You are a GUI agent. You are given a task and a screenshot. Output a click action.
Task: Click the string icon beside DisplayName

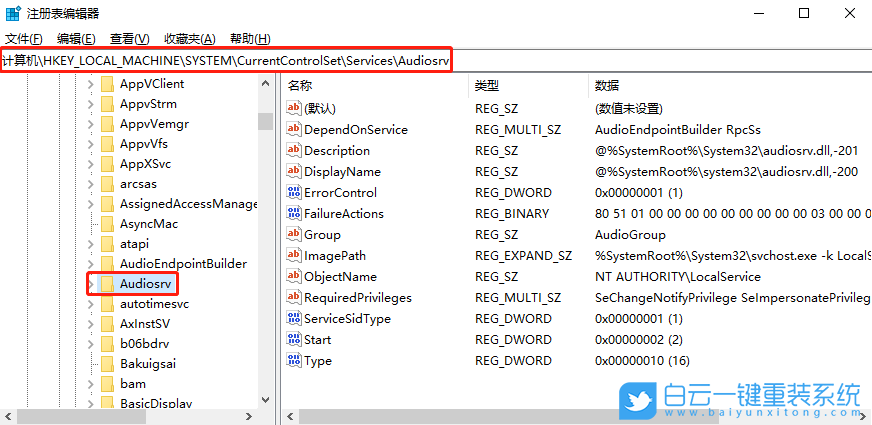[293, 172]
